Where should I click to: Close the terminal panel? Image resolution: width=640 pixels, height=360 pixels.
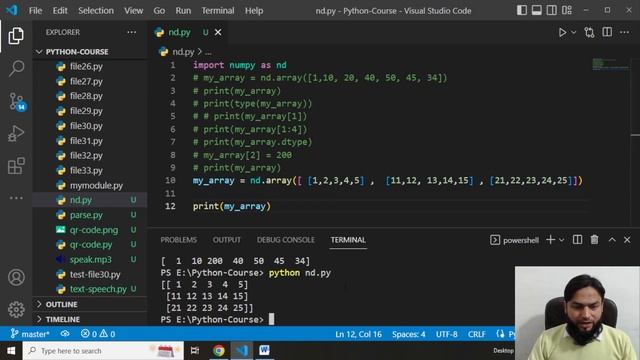coord(627,240)
